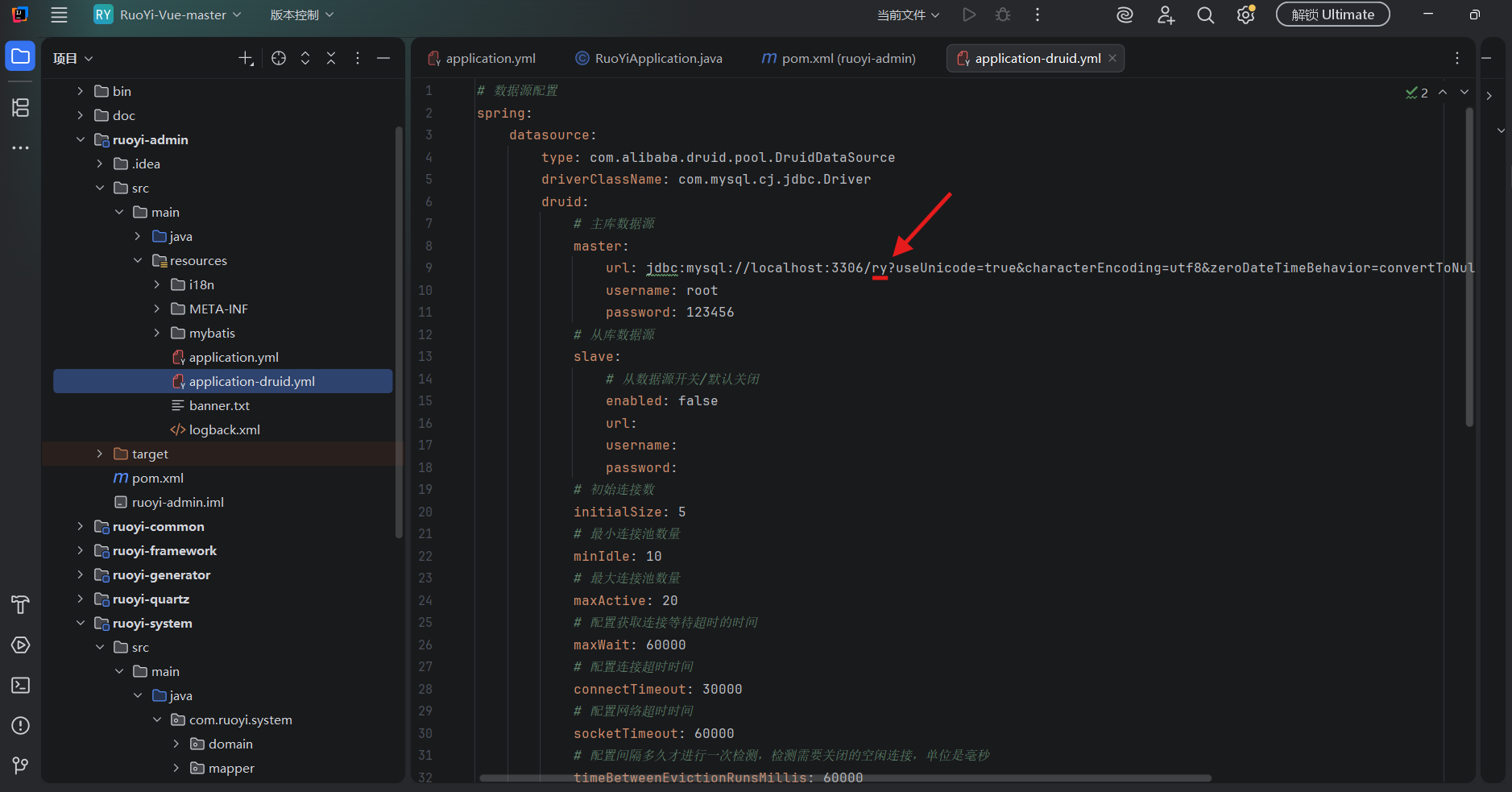Expand the .idea folder
This screenshot has width=1512, height=792.
pyautogui.click(x=99, y=164)
